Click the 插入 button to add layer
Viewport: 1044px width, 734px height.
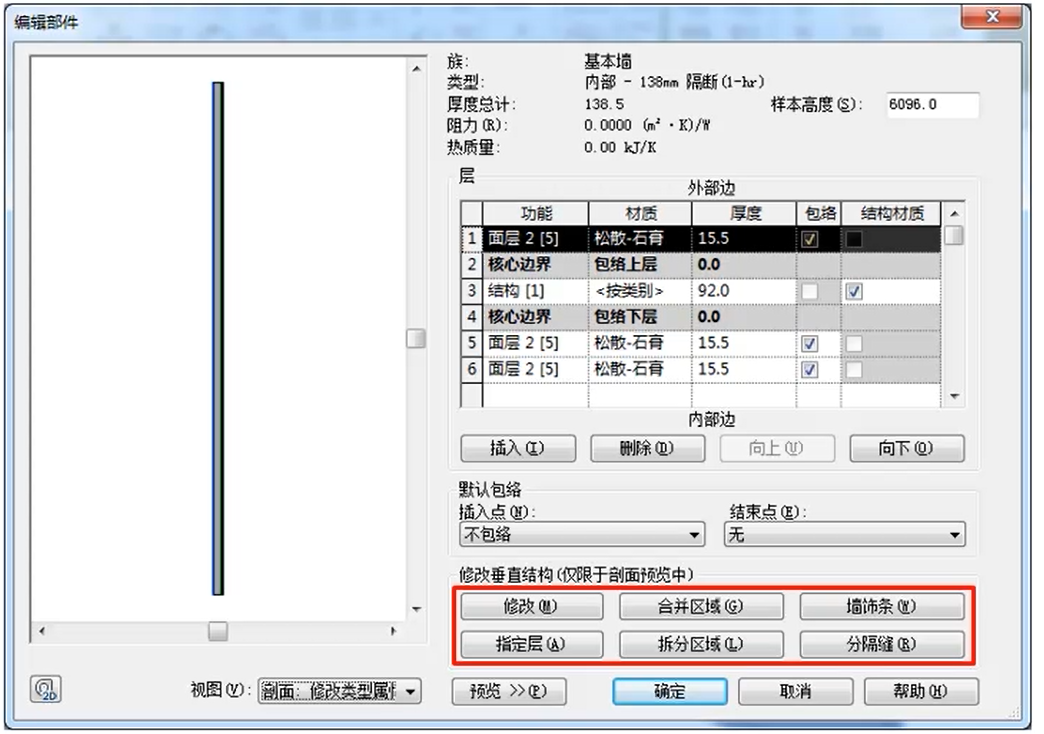point(519,449)
